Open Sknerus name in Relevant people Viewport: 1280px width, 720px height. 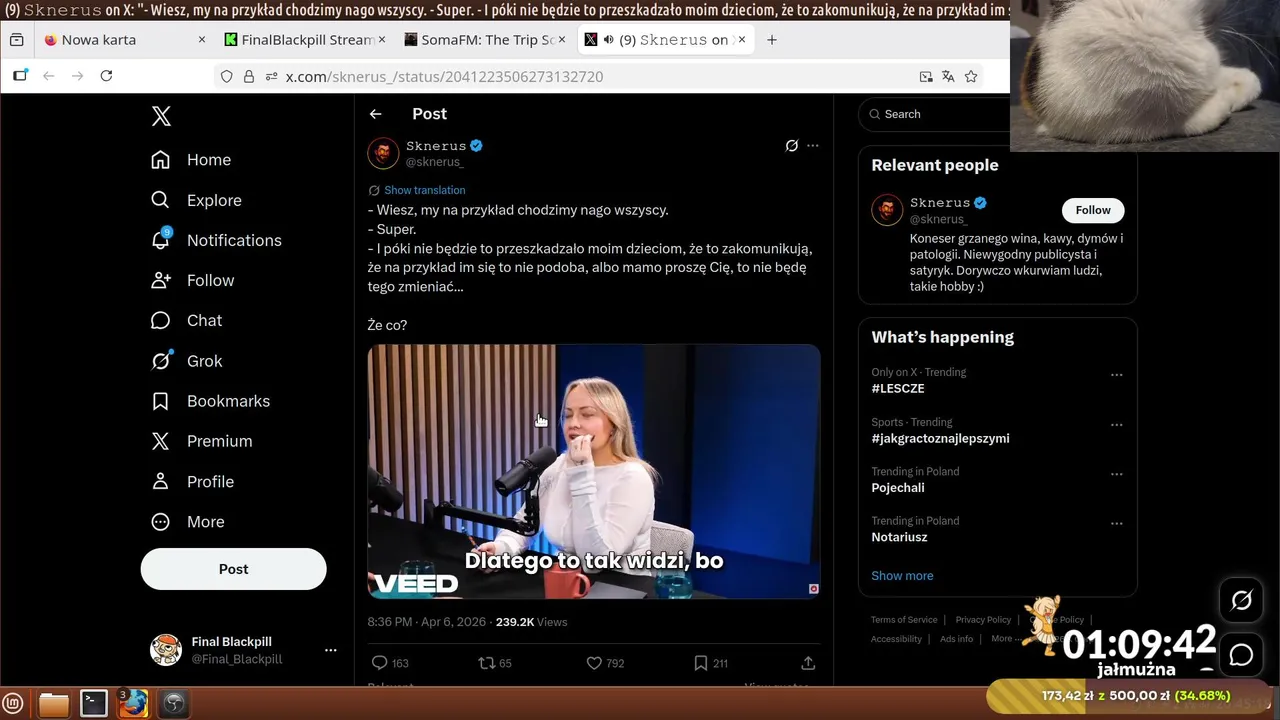click(940, 203)
